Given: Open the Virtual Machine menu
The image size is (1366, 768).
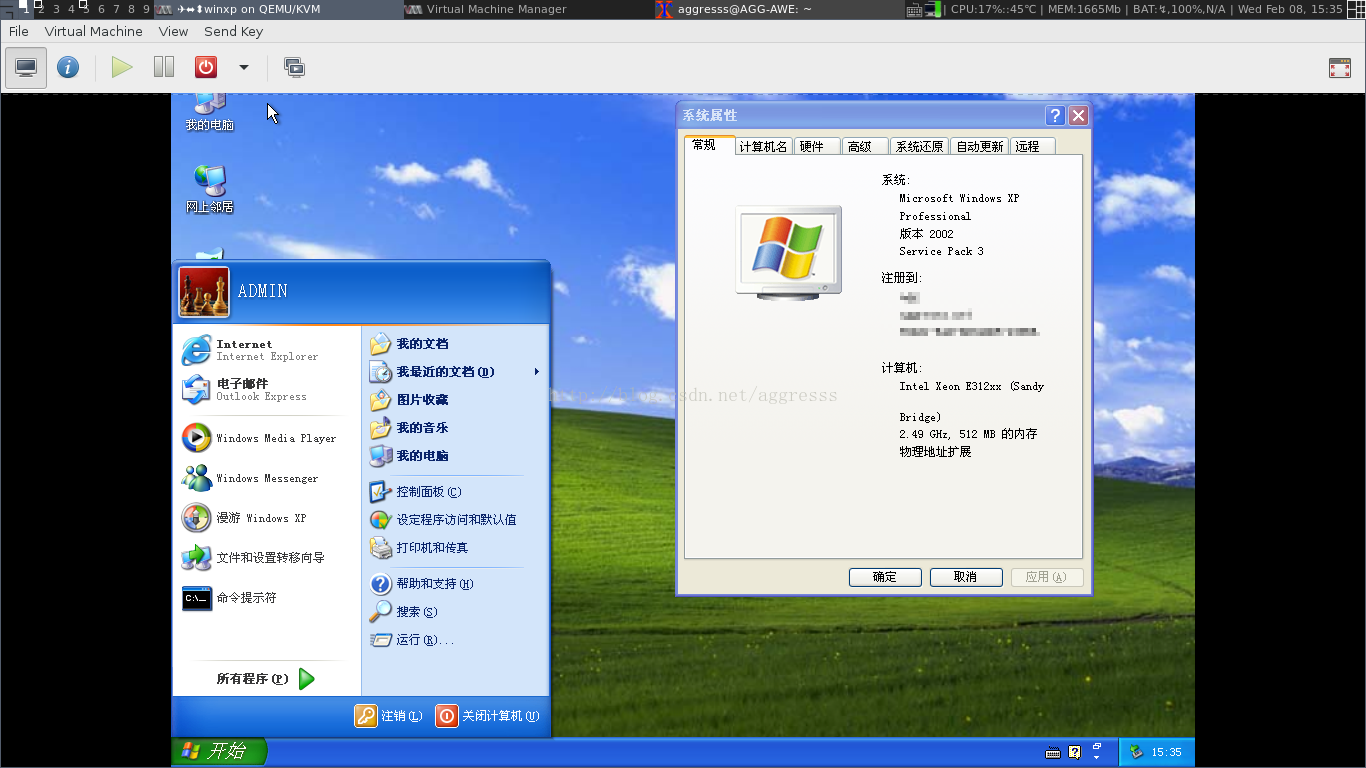Looking at the screenshot, I should pos(93,31).
